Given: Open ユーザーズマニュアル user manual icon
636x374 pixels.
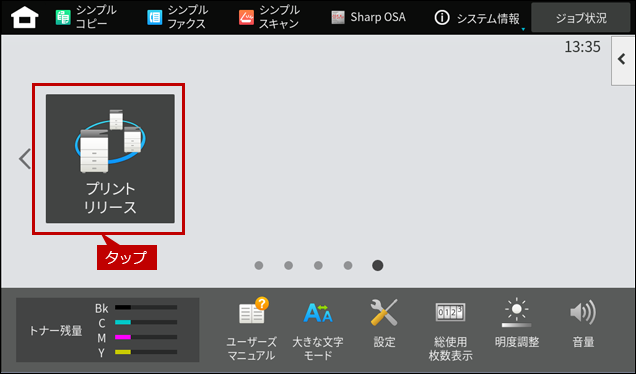Looking at the screenshot, I should (x=252, y=329).
